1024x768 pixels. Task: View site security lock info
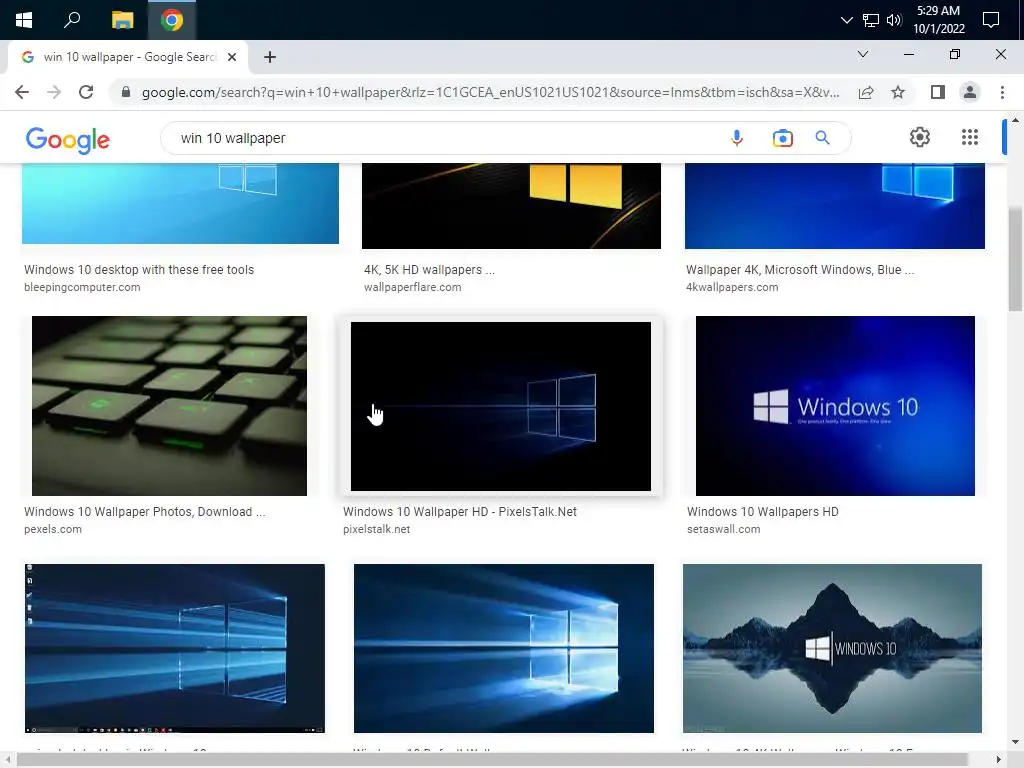pos(126,92)
